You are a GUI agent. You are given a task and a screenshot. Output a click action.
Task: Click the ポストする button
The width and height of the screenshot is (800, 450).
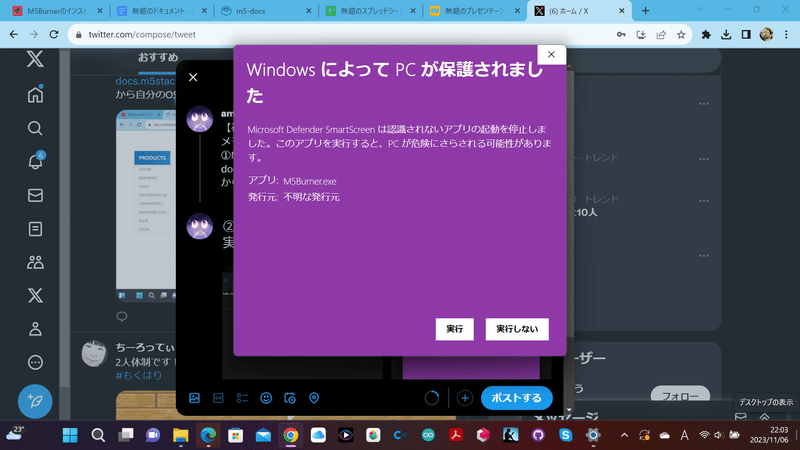(516, 398)
